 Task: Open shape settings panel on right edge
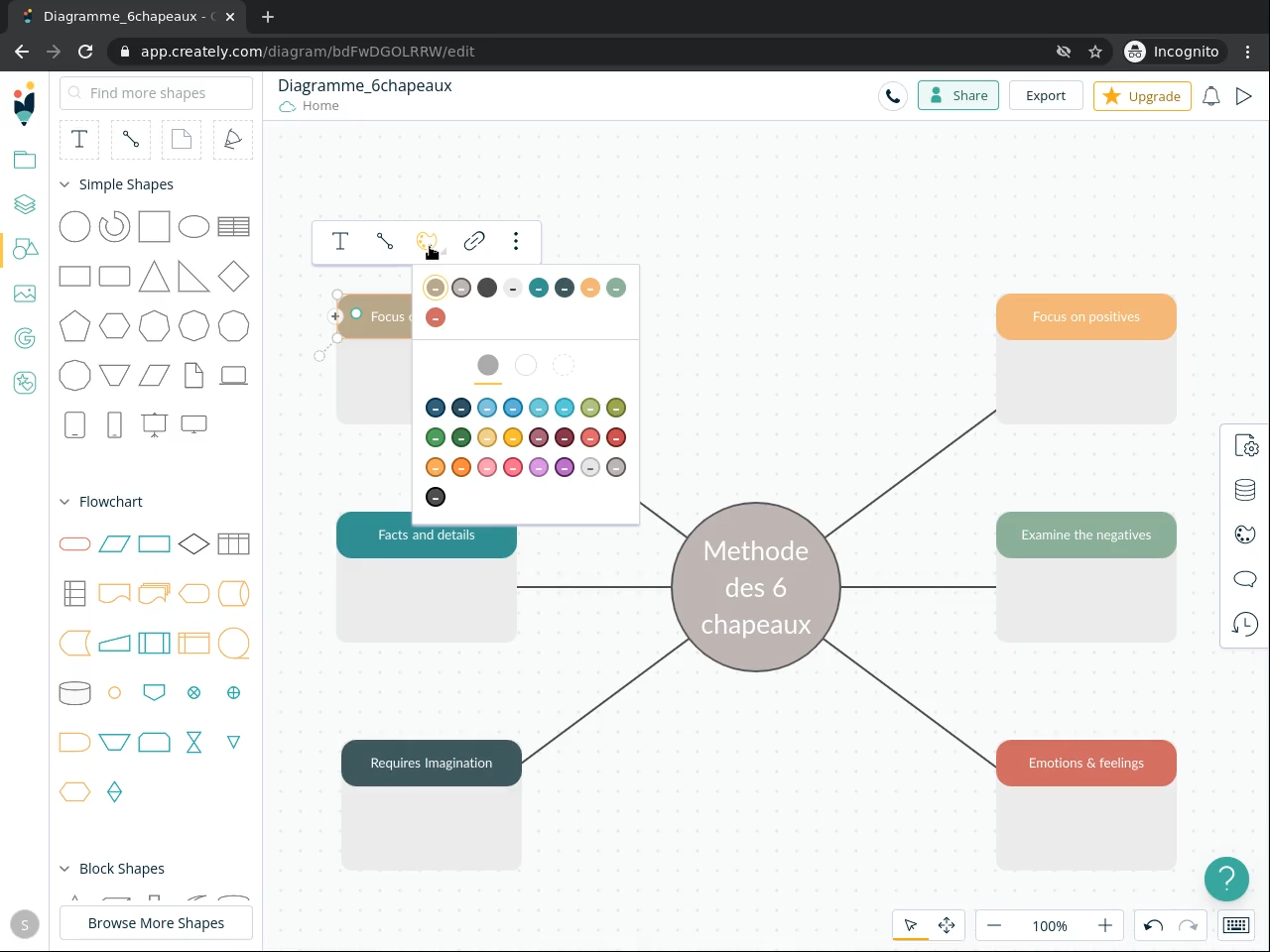(1245, 446)
